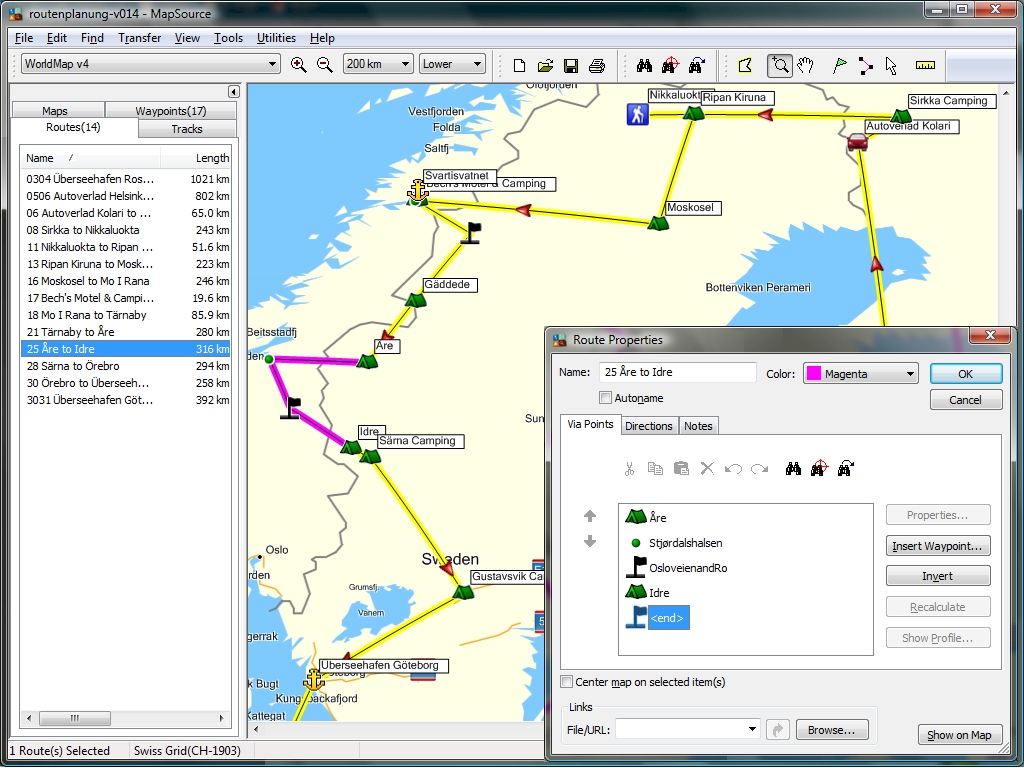Activate the Zoom tool in the toolbar
1024x768 pixels.
pos(780,65)
